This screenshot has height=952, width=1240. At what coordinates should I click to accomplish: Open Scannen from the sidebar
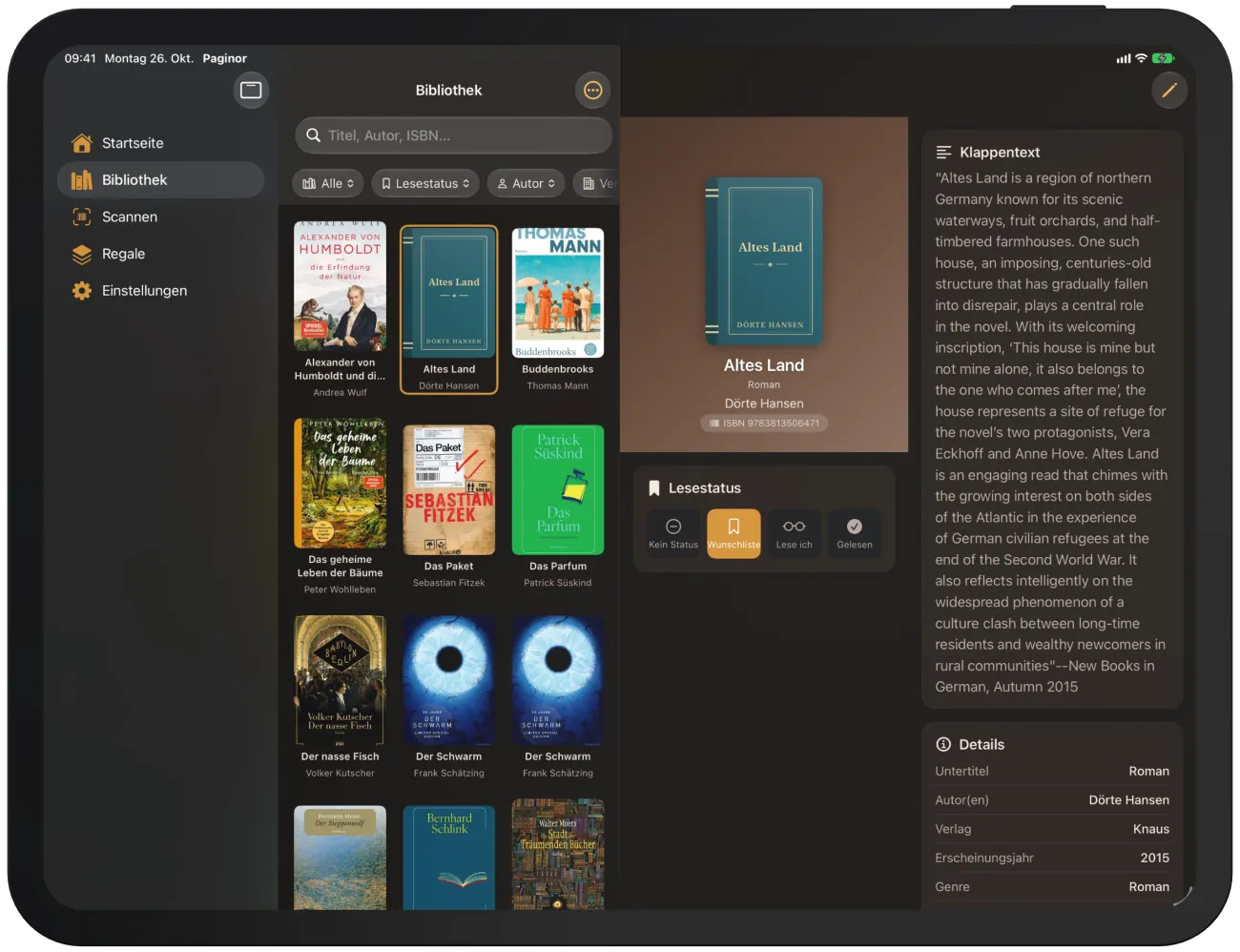160,217
